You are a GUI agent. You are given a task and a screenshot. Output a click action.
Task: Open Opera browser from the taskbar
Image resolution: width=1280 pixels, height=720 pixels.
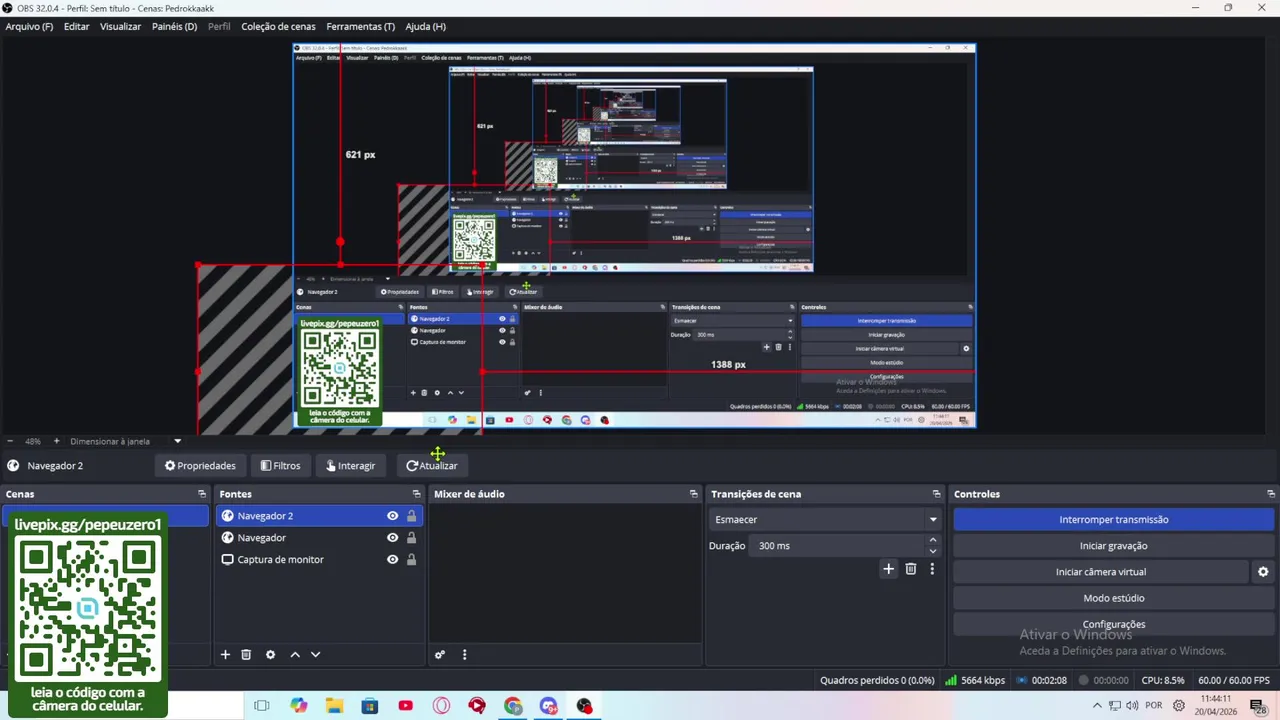[441, 706]
